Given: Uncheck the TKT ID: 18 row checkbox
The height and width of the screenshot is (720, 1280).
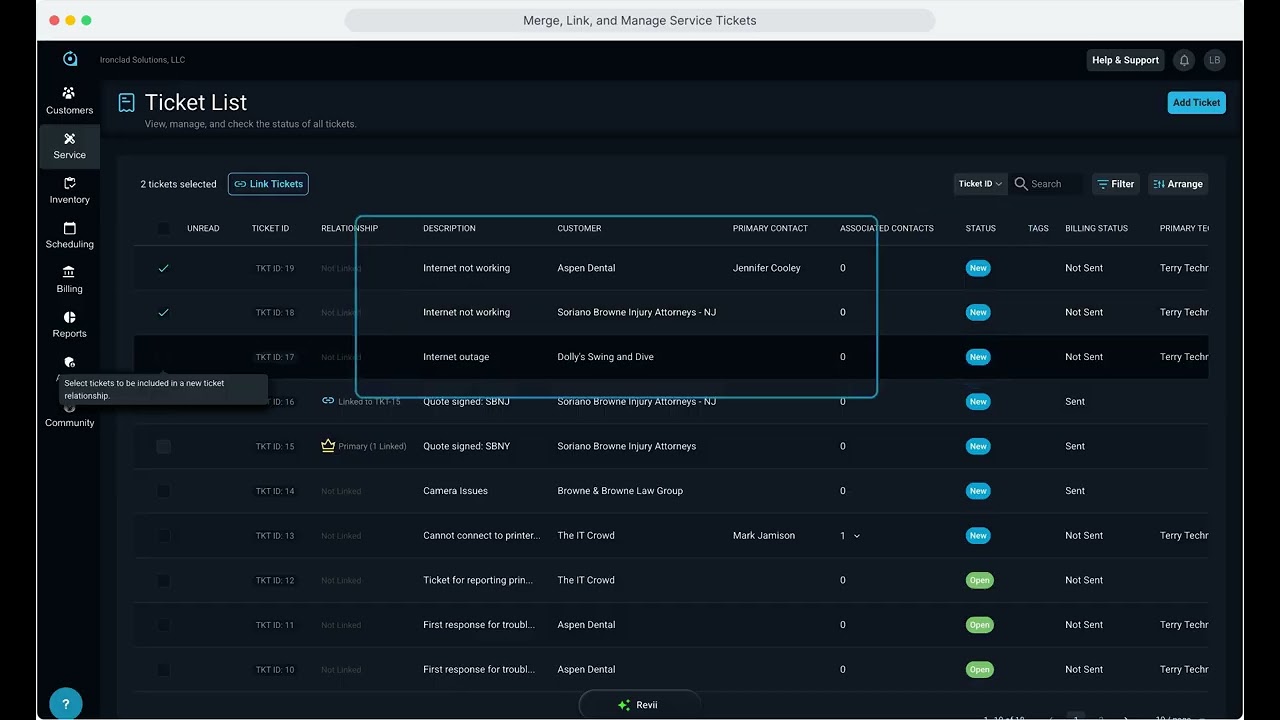Looking at the screenshot, I should [x=163, y=312].
